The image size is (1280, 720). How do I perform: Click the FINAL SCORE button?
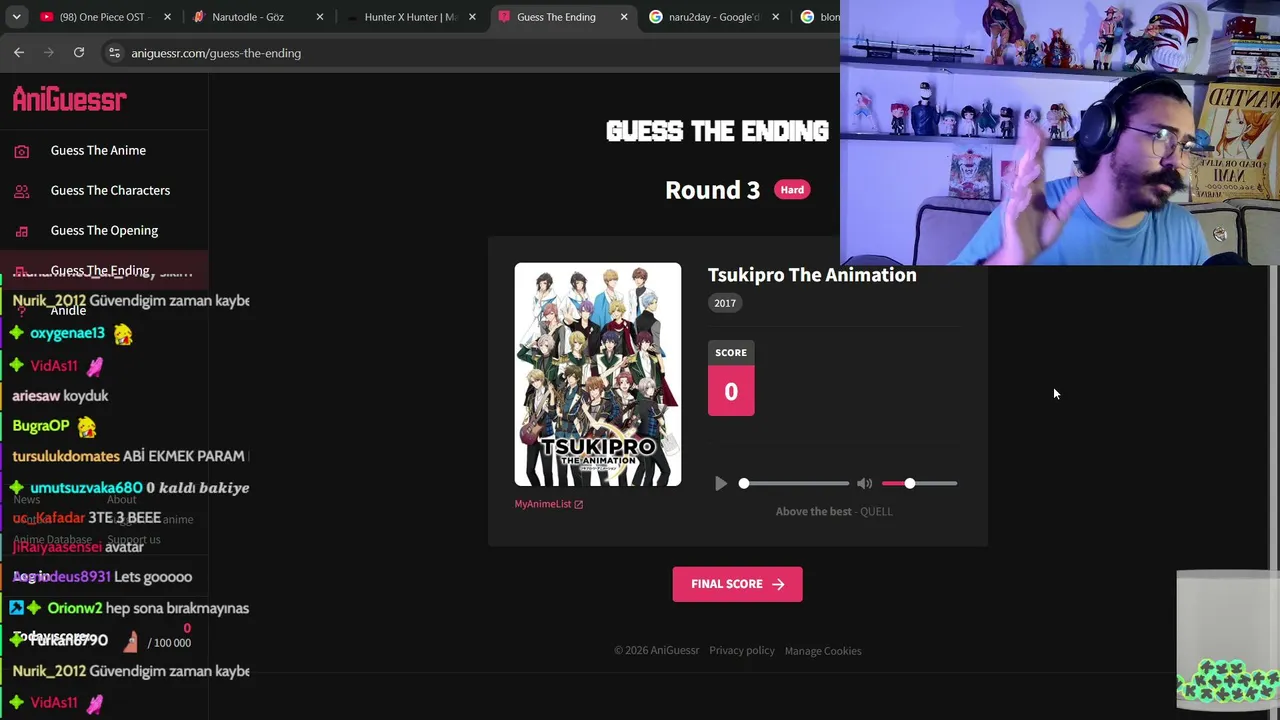737,584
